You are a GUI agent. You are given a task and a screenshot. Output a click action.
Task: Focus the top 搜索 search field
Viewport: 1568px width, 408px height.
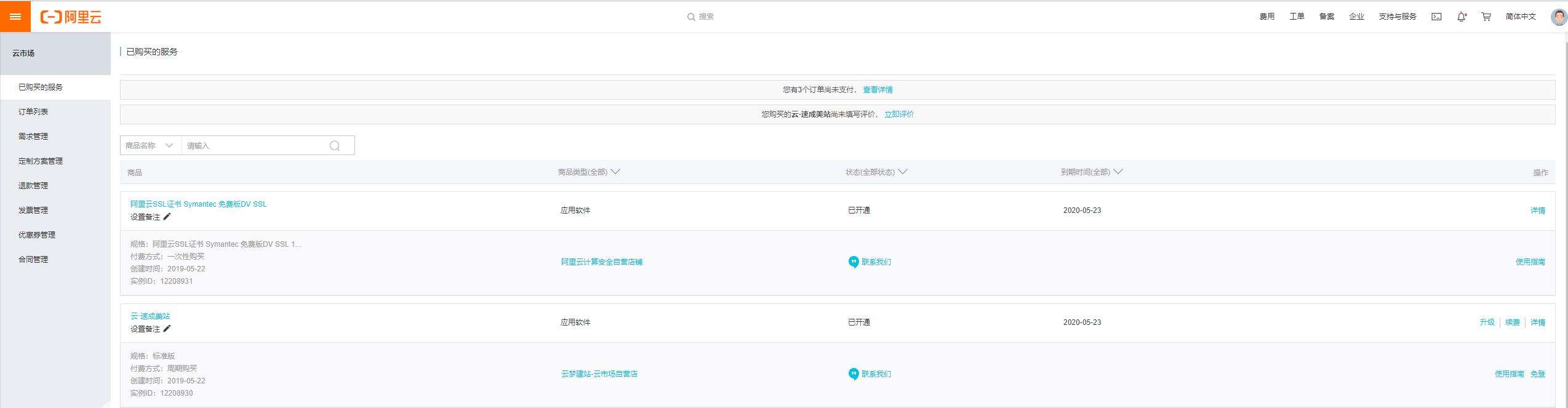pyautogui.click(x=706, y=17)
